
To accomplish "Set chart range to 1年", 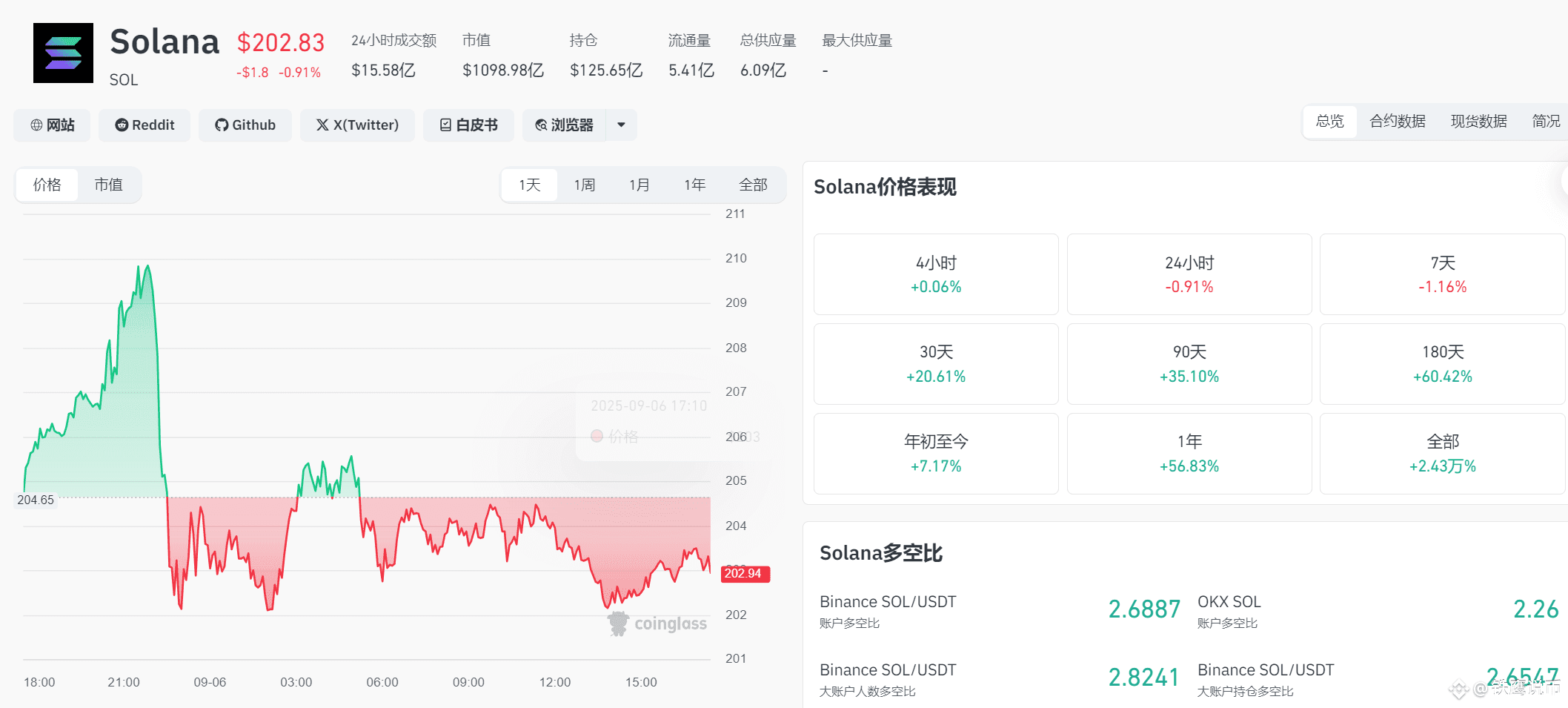I will pyautogui.click(x=695, y=185).
